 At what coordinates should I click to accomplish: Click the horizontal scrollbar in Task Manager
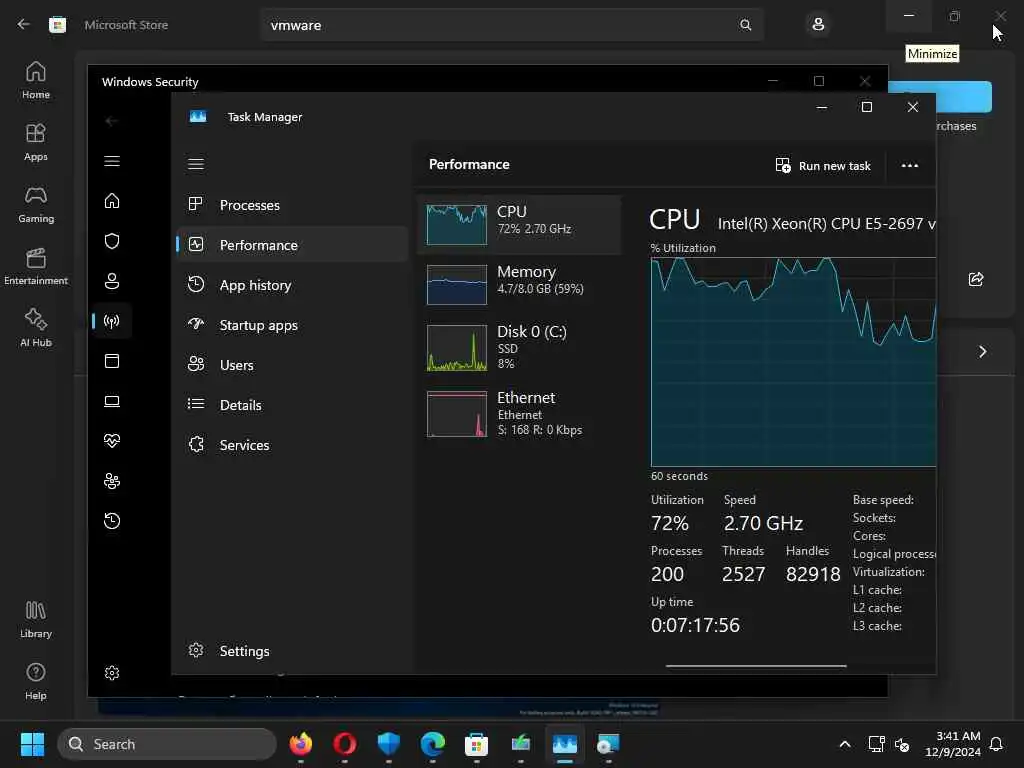756,666
